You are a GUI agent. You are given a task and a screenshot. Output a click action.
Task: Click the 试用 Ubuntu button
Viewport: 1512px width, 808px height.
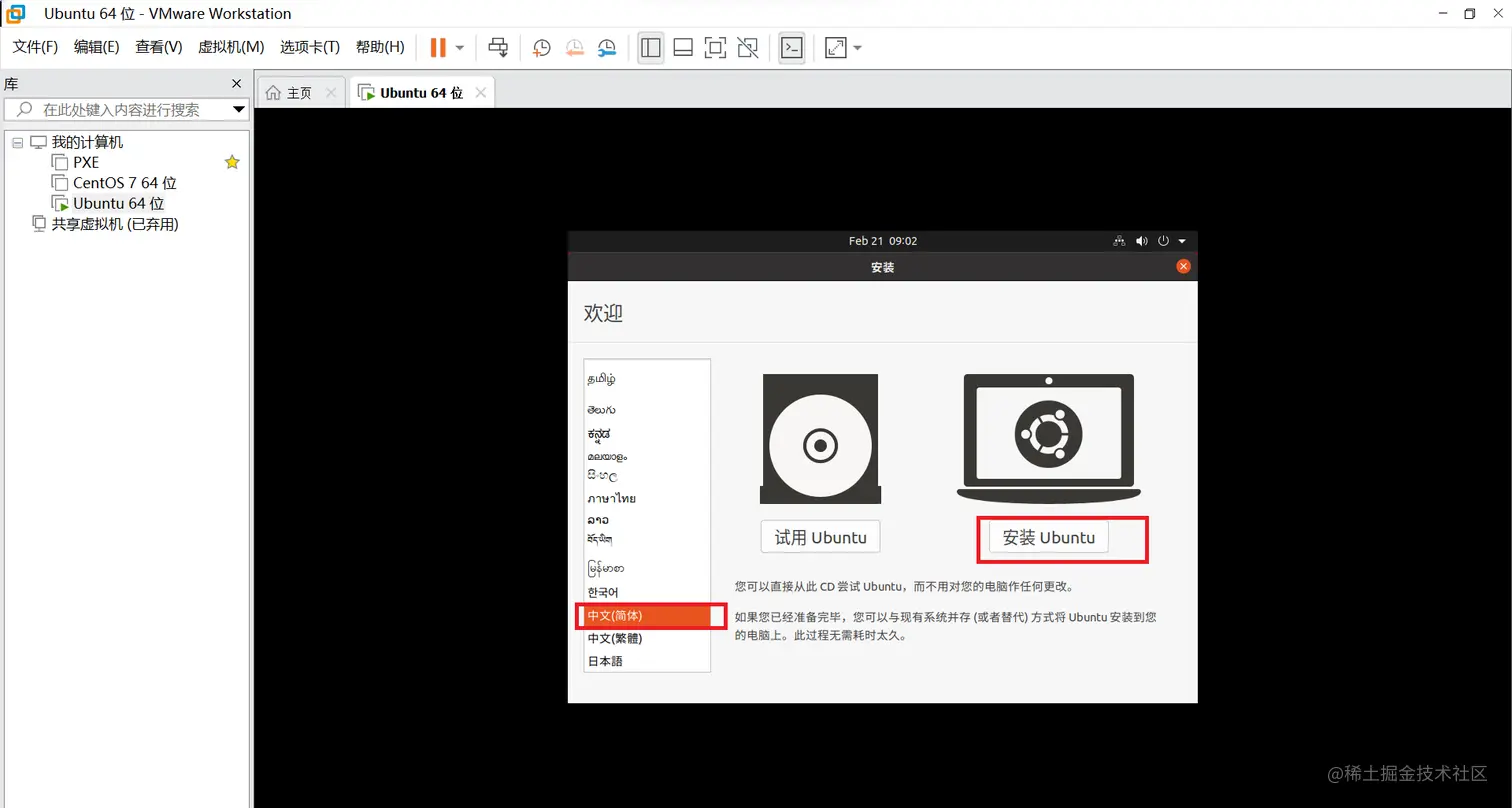point(820,537)
